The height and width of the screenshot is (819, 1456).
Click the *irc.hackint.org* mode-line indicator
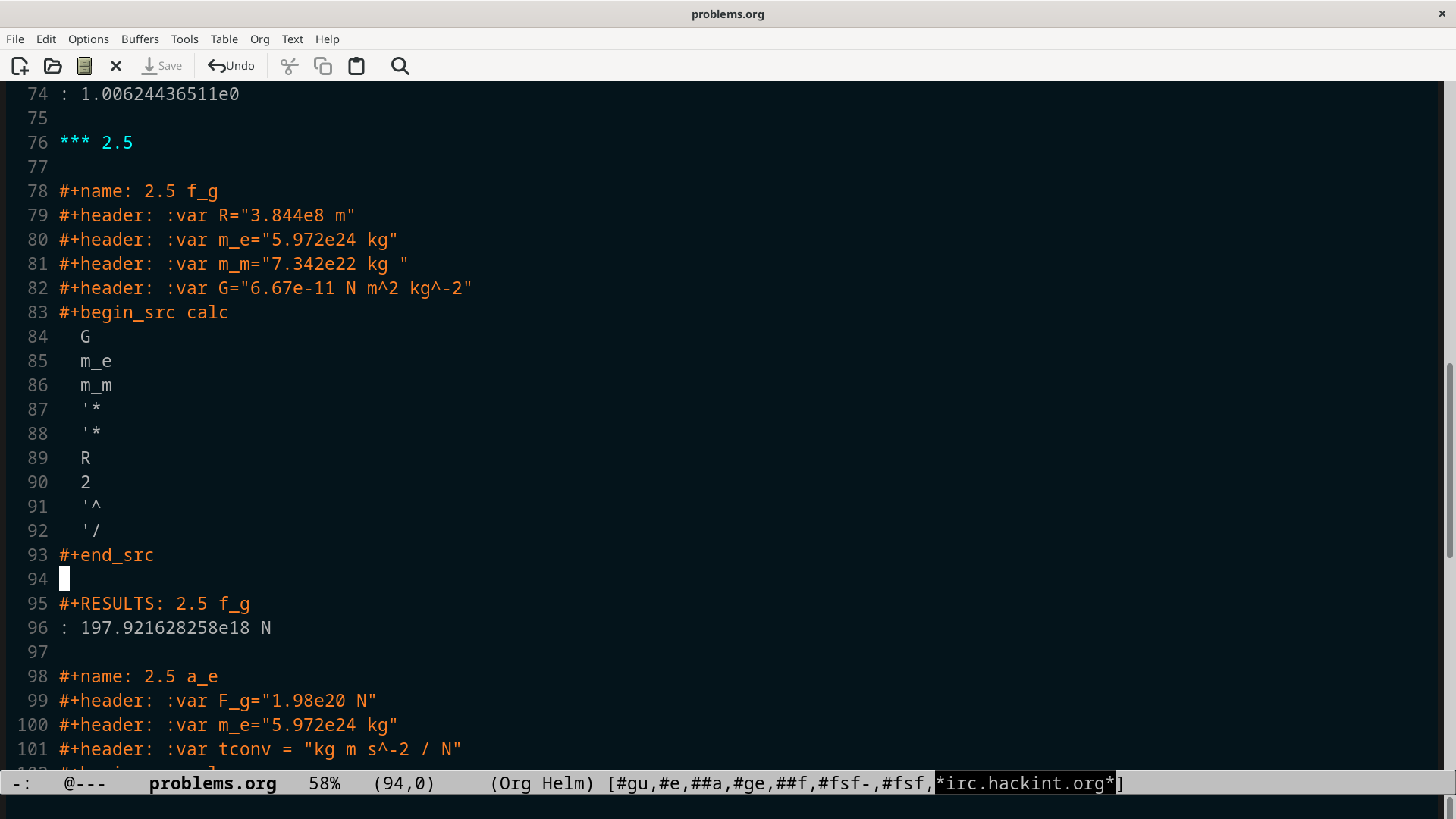tap(1025, 783)
